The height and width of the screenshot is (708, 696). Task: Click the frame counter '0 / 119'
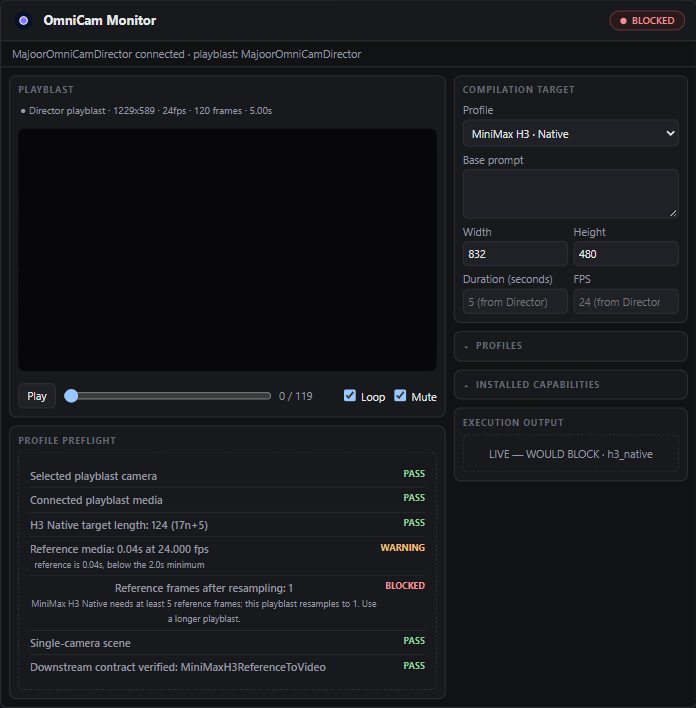click(x=295, y=396)
